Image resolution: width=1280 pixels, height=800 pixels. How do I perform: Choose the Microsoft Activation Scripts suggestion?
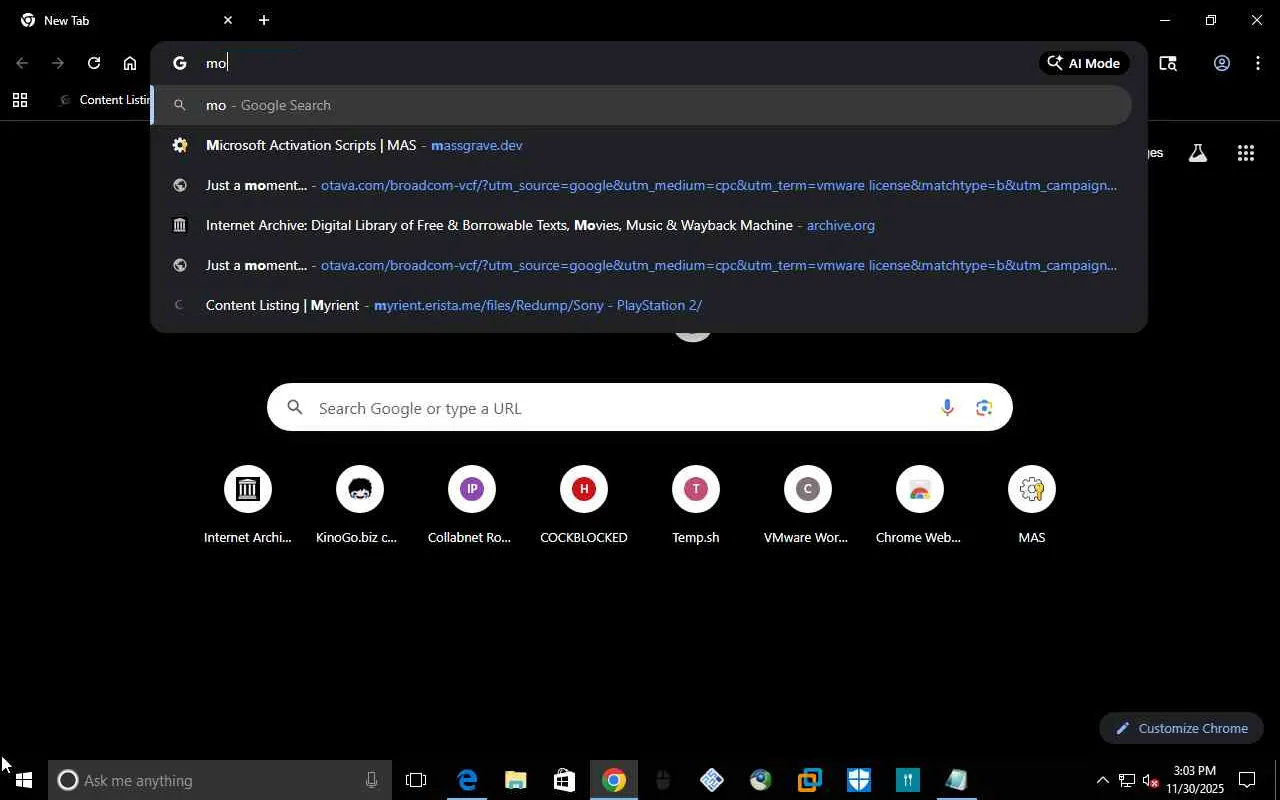[x=641, y=145]
